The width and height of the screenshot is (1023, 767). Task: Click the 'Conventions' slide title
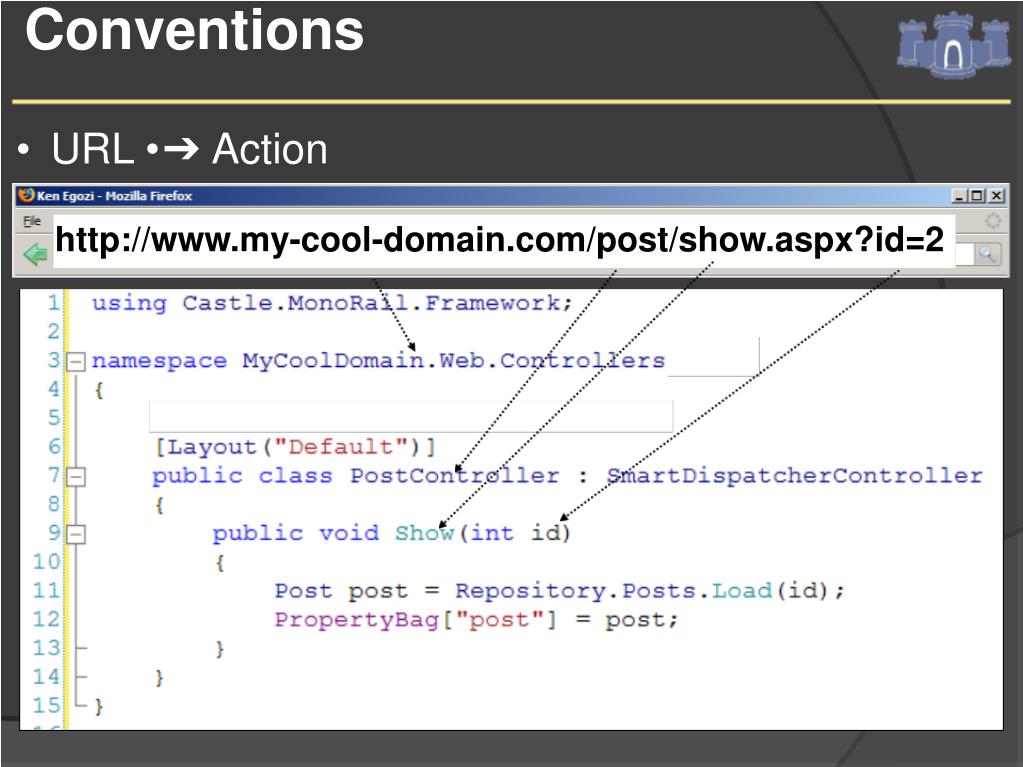194,30
